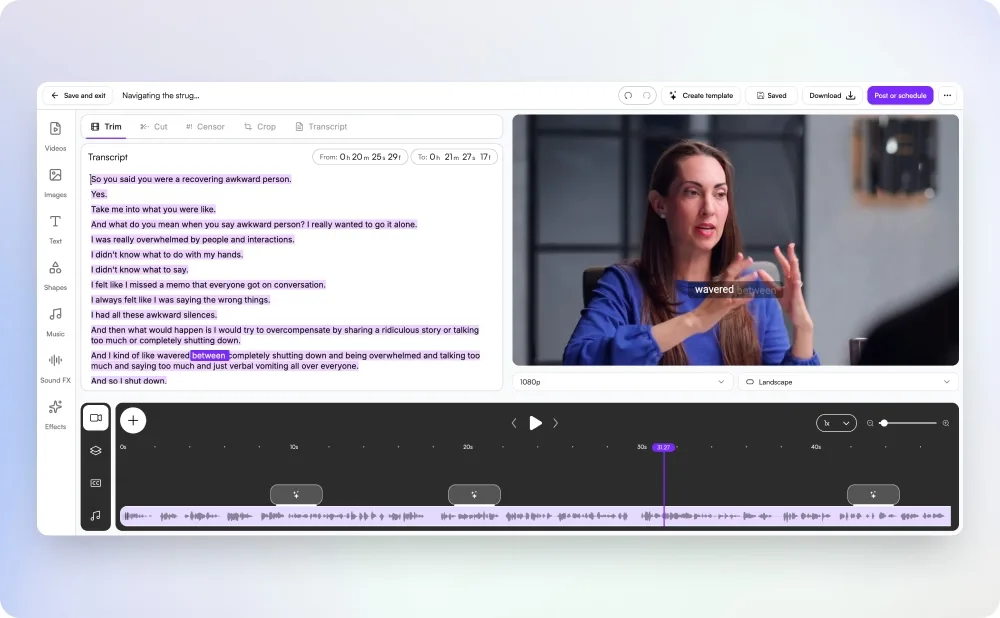The height and width of the screenshot is (618, 1000).
Task: Open the Sound FX panel
Action: click(55, 368)
